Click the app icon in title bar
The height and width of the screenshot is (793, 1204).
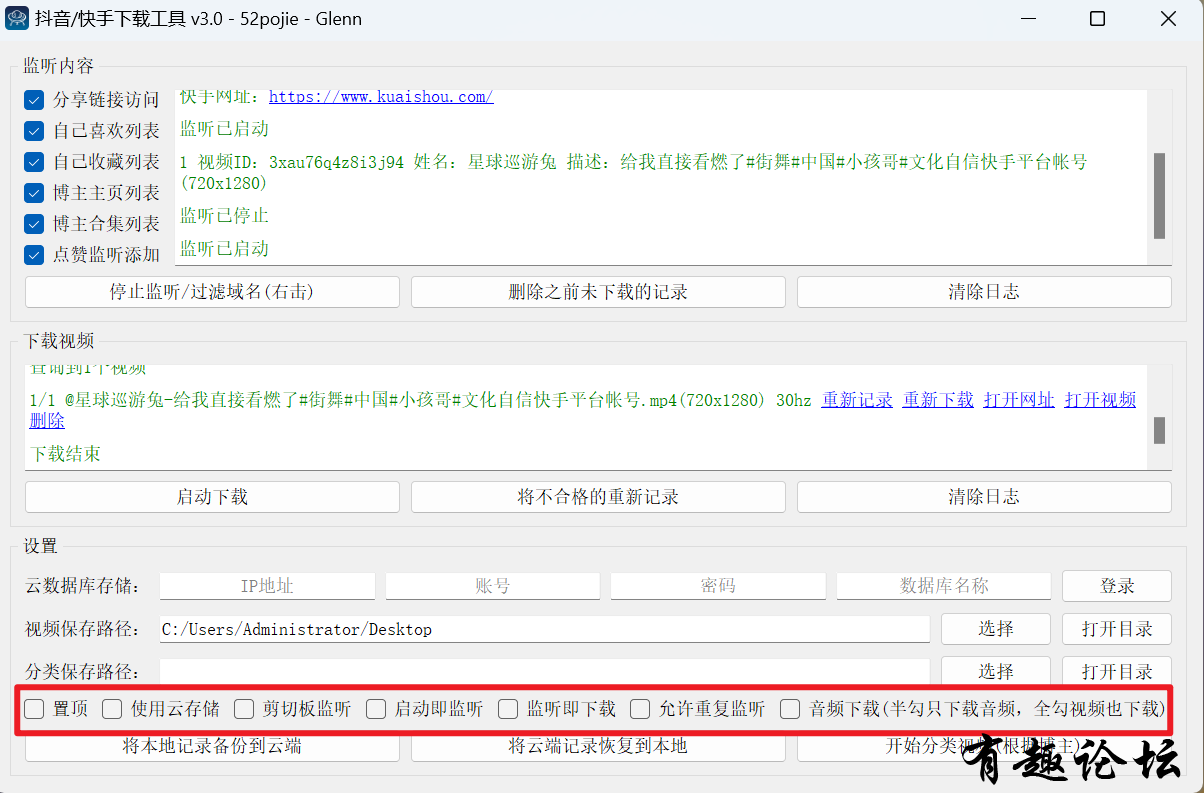(17, 19)
